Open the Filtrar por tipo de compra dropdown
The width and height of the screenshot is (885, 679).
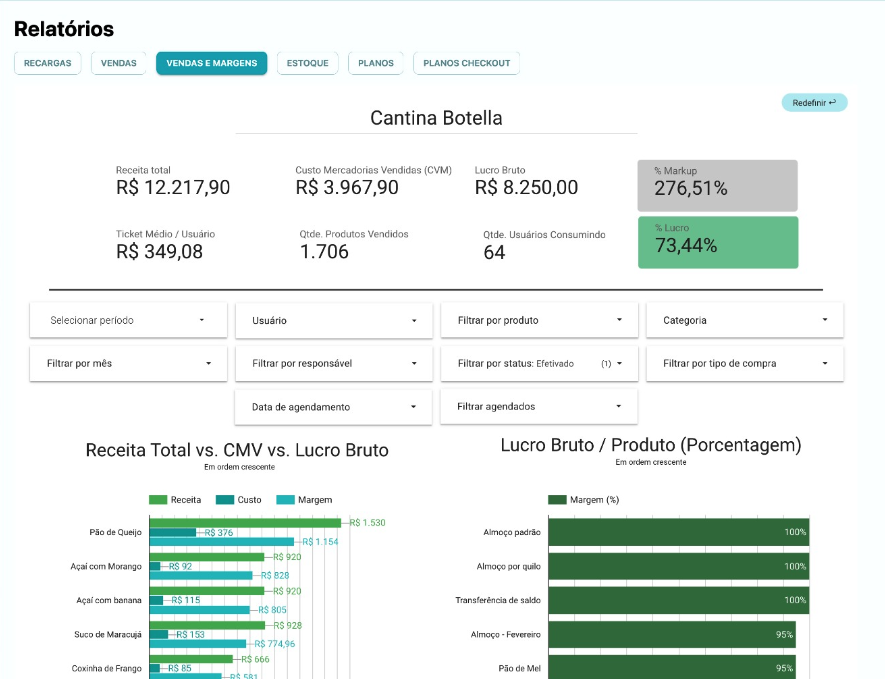tap(744, 363)
